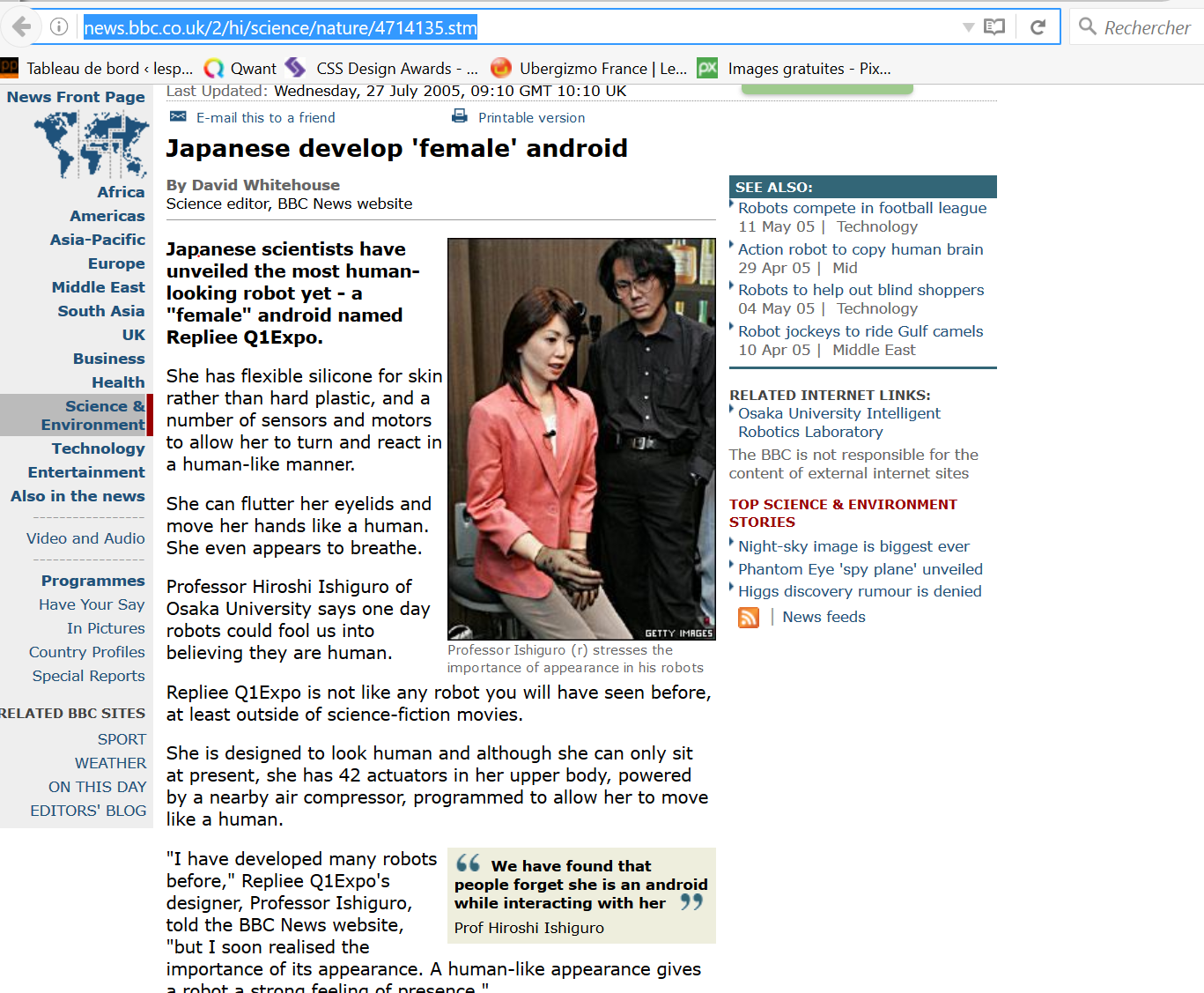Screen dimensions: 1204x993
Task: Go to Entertainment section
Action: pyautogui.click(x=86, y=472)
